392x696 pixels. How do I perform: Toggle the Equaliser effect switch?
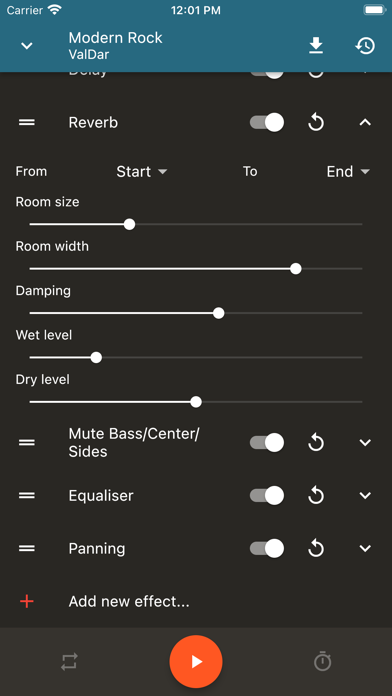pos(267,495)
